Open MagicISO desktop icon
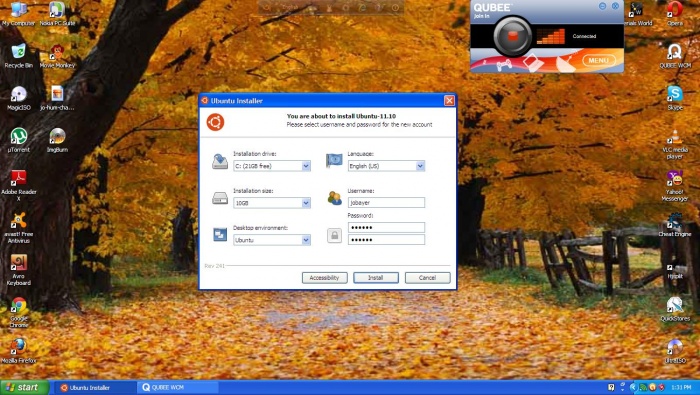The height and width of the screenshot is (395, 700). 18,98
